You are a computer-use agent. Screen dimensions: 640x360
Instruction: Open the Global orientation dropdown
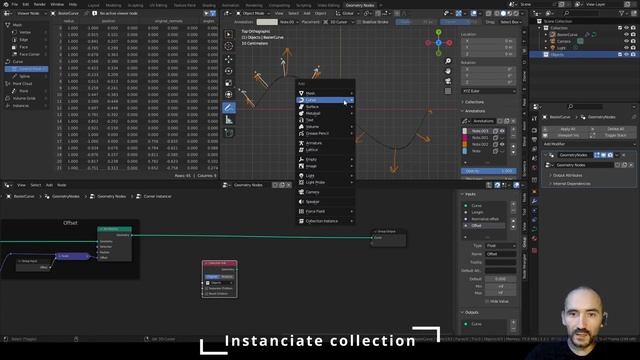348,13
